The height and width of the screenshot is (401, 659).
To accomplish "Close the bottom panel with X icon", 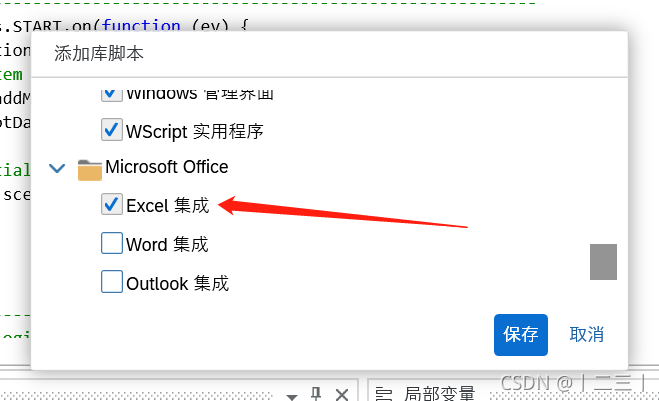I will point(342,395).
